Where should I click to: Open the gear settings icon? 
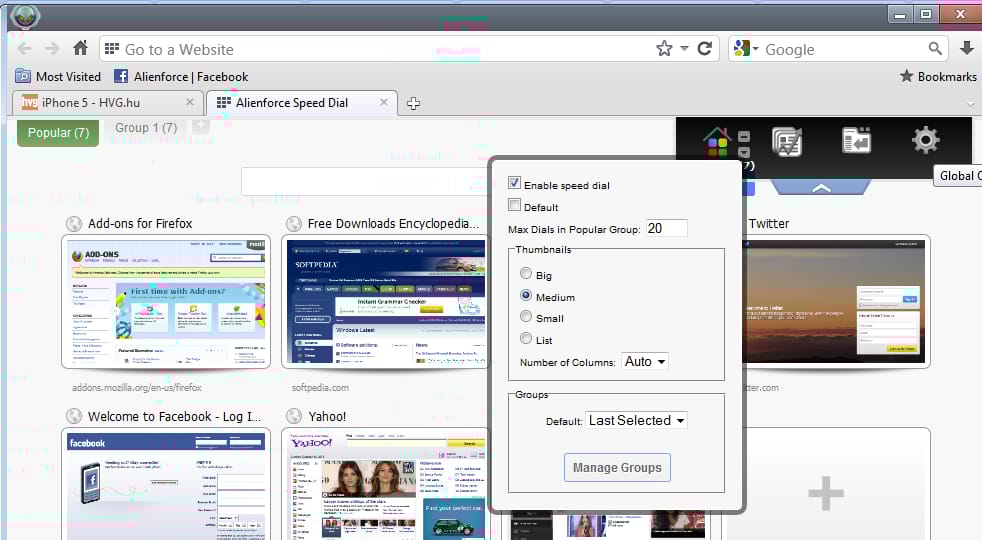925,140
